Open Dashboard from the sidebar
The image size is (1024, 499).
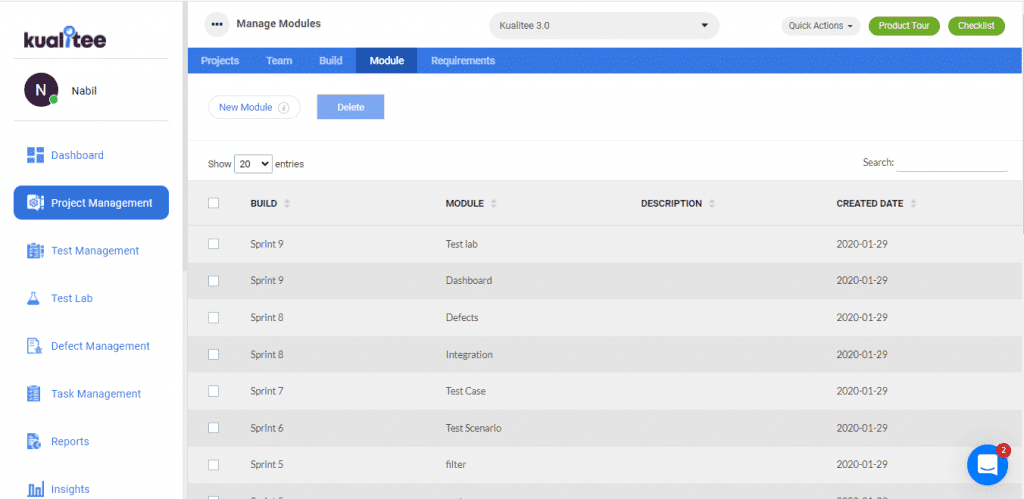point(77,155)
